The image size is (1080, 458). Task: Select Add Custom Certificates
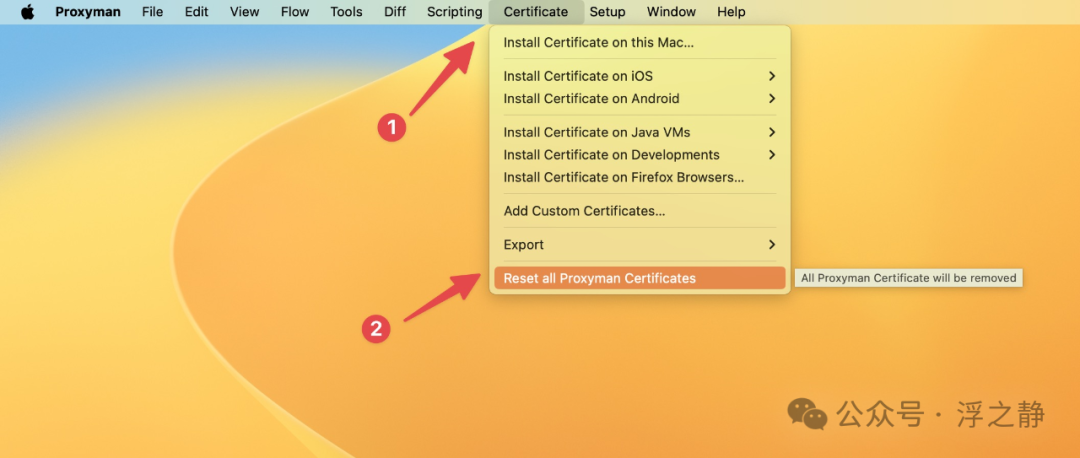[x=640, y=211]
